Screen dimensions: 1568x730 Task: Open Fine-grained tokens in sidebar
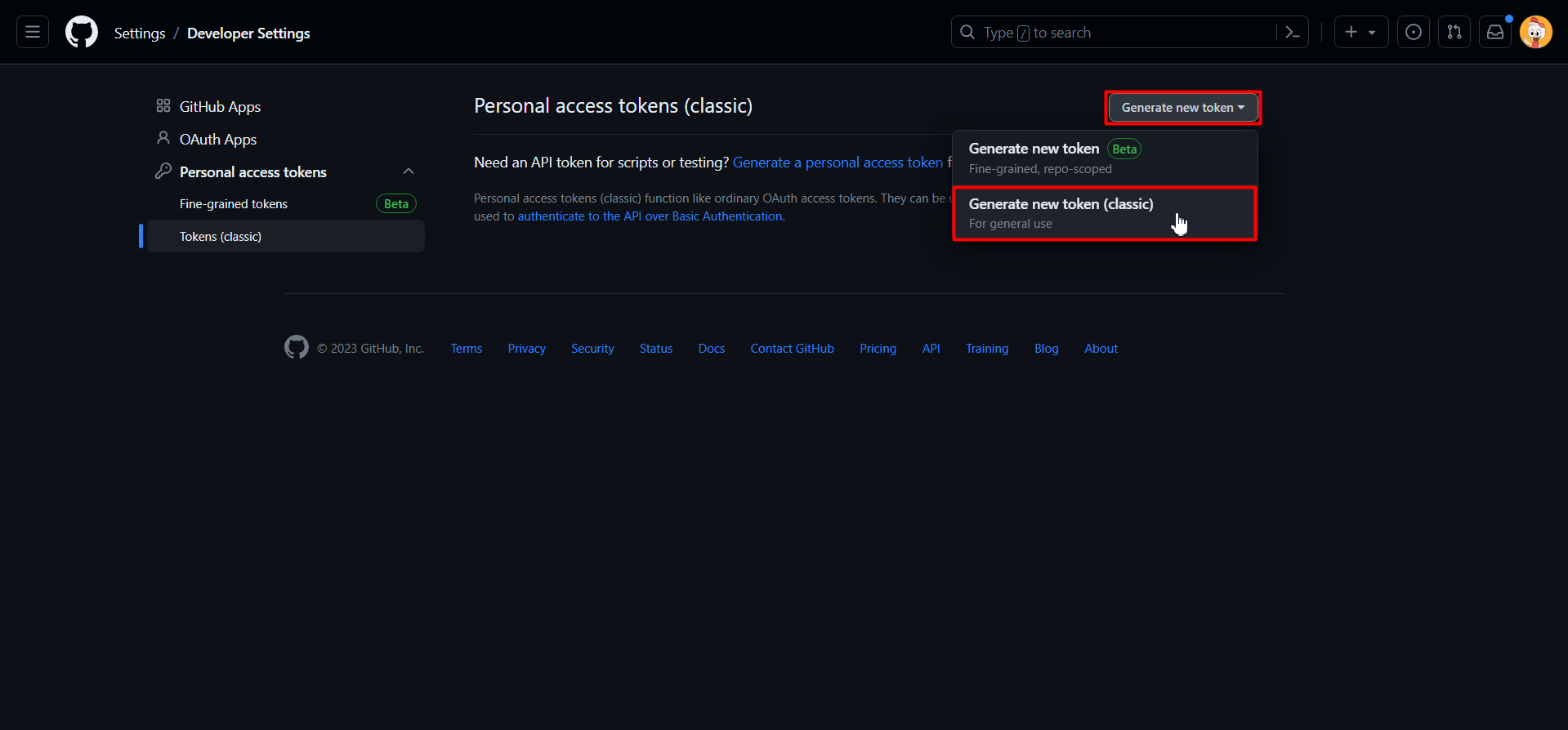tap(234, 204)
